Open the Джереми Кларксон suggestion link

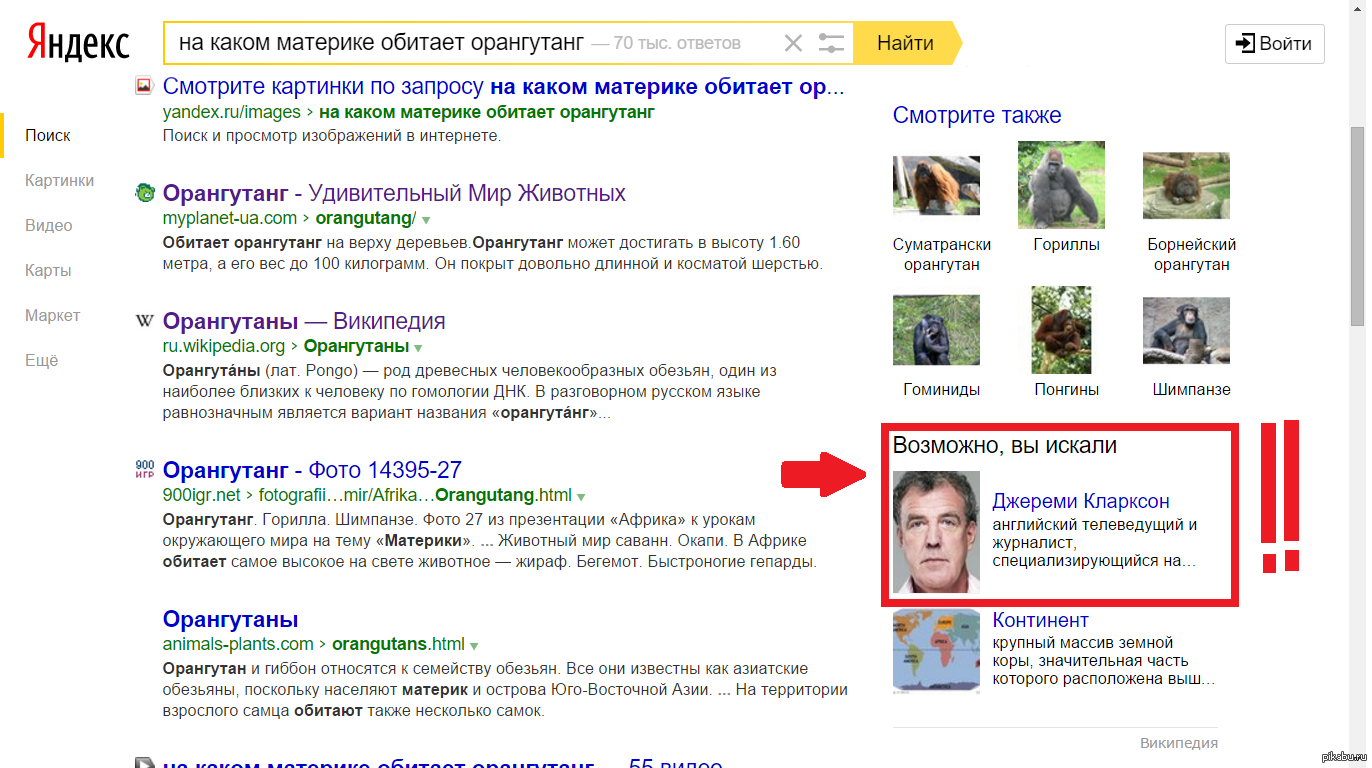pos(1080,501)
